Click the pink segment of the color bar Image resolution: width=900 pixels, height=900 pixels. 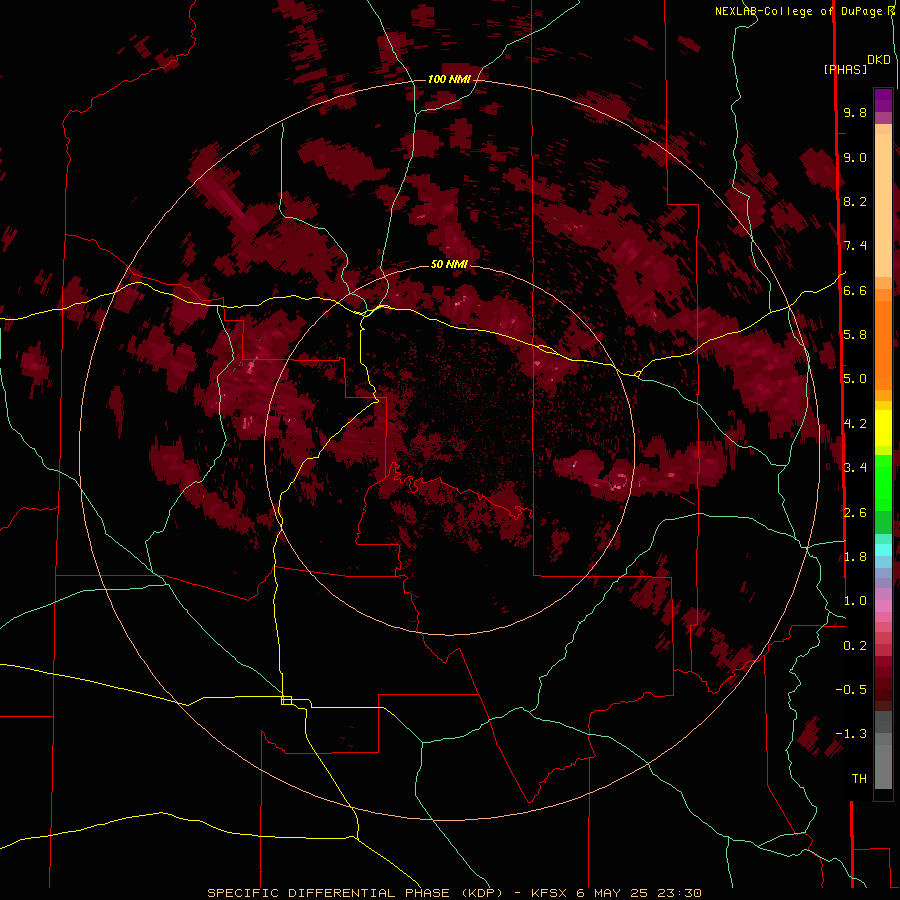click(x=883, y=606)
